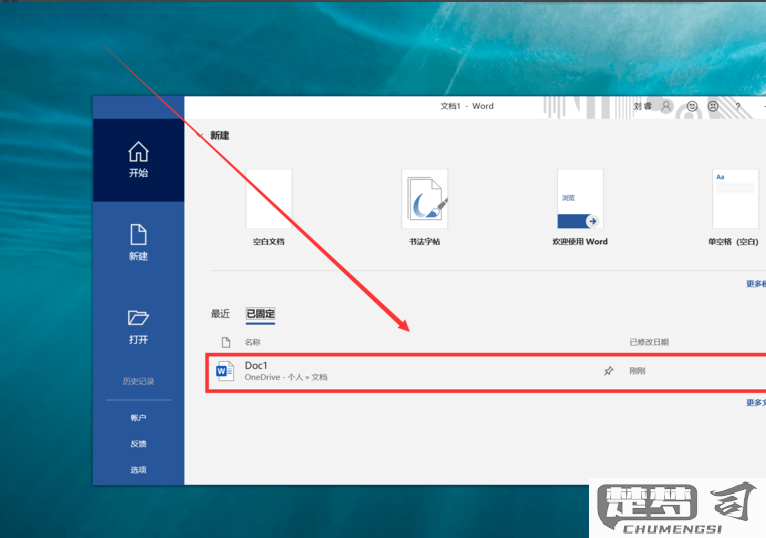
Task: Click the file type icon in the list header
Action: point(225,342)
